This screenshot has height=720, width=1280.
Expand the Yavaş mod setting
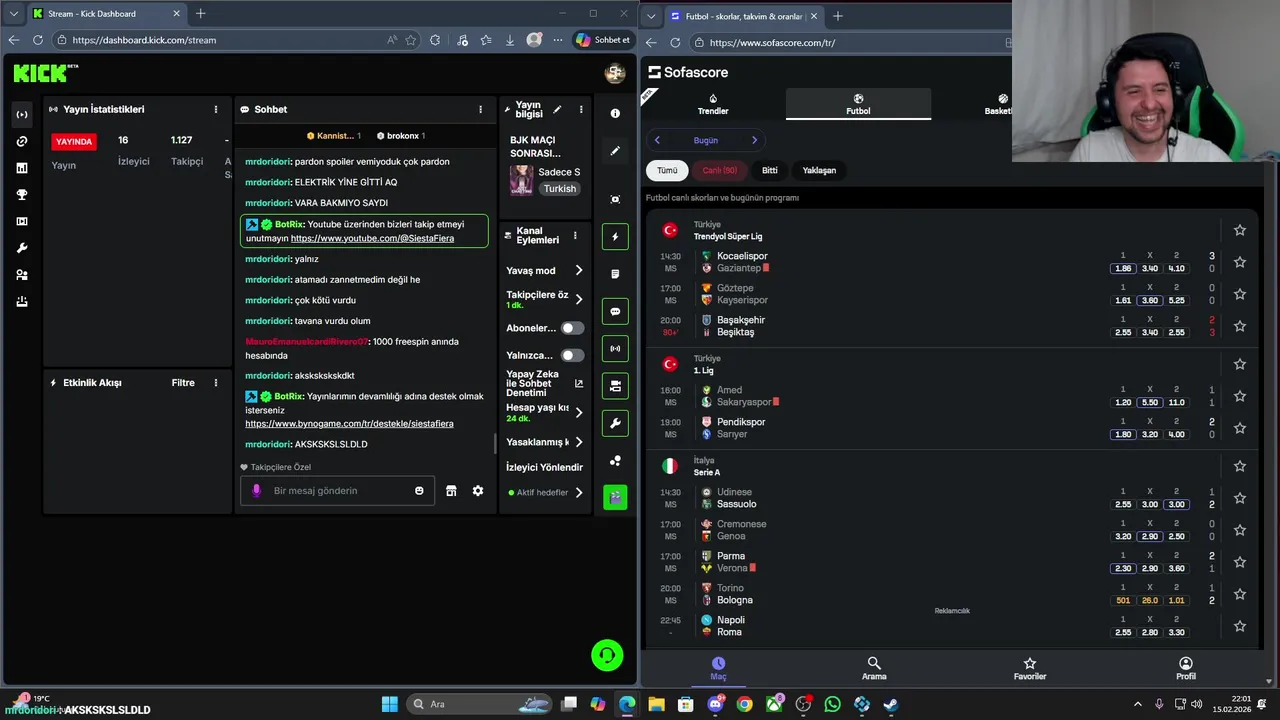[578, 271]
